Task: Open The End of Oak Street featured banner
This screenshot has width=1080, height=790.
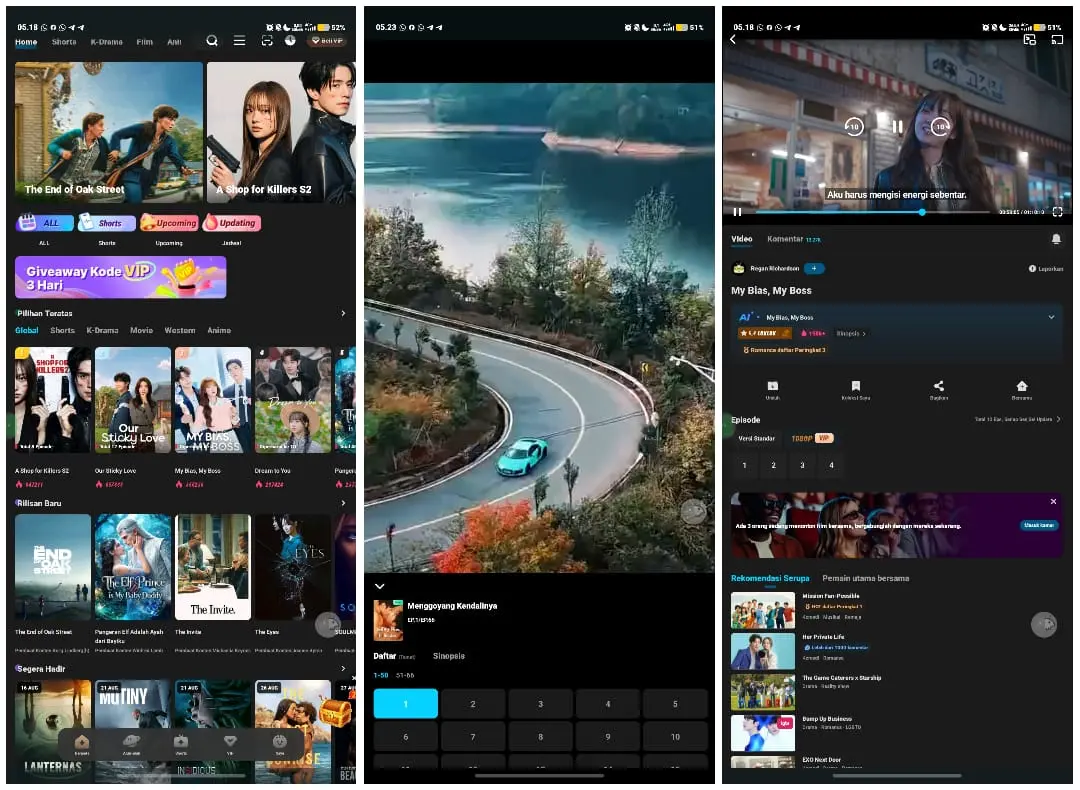Action: click(109, 132)
